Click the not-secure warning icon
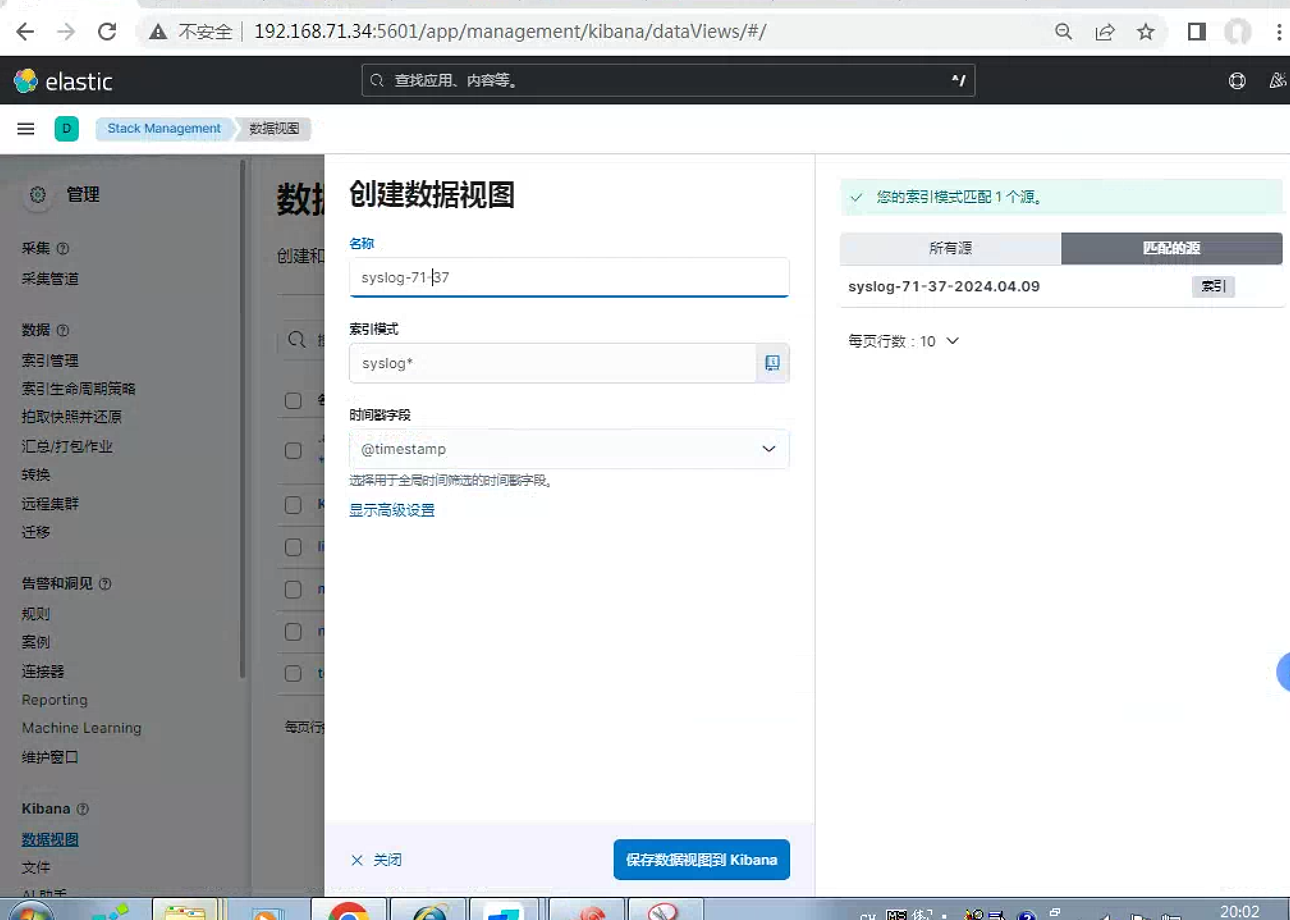The width and height of the screenshot is (1290, 920). pos(157,32)
